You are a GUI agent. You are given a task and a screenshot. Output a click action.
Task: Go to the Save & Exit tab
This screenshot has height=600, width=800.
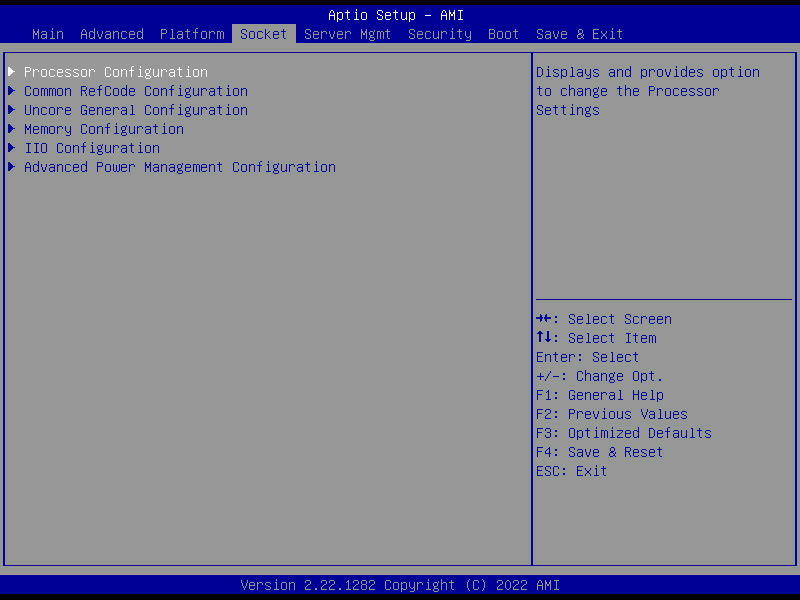coord(580,34)
